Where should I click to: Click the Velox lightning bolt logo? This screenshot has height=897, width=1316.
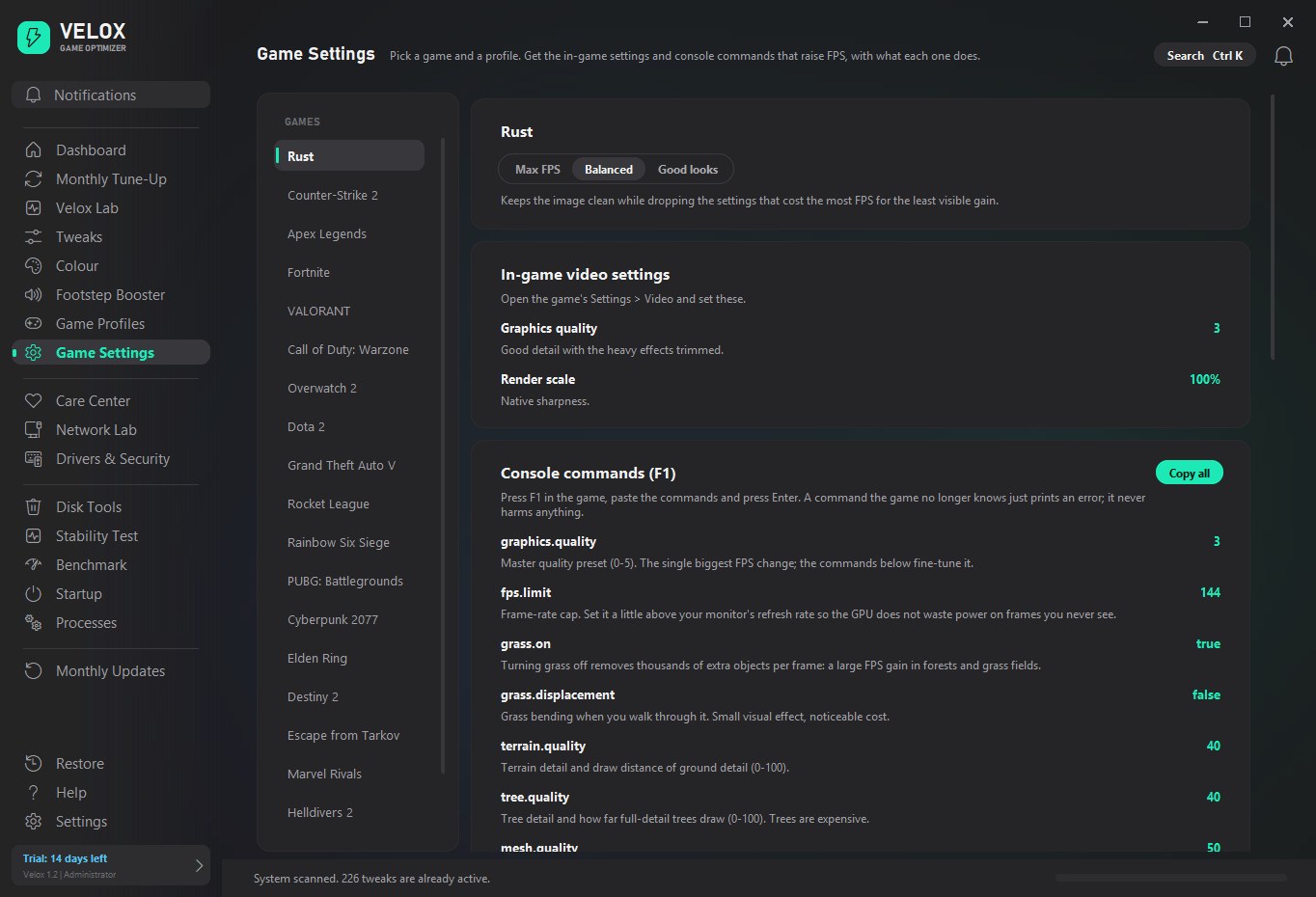point(34,38)
